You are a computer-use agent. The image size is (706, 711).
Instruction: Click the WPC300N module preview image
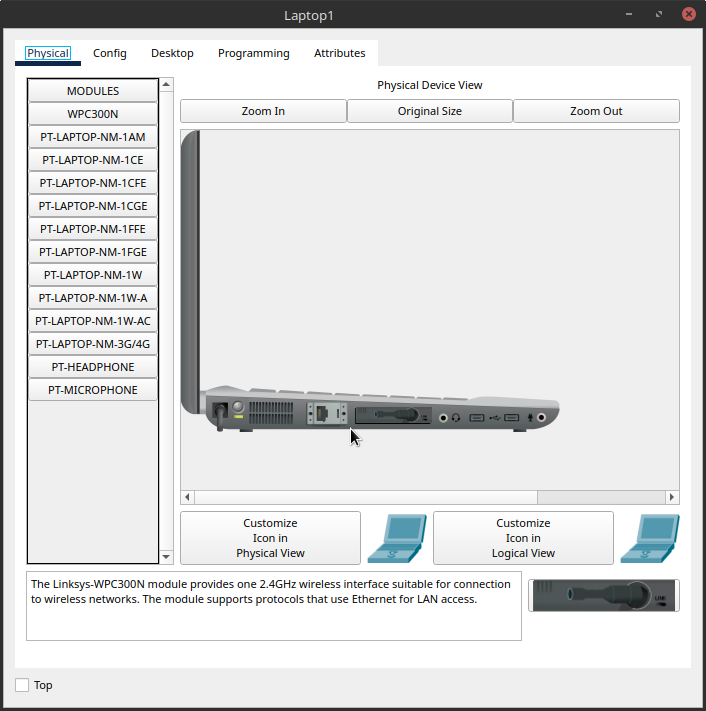[x=603, y=594]
